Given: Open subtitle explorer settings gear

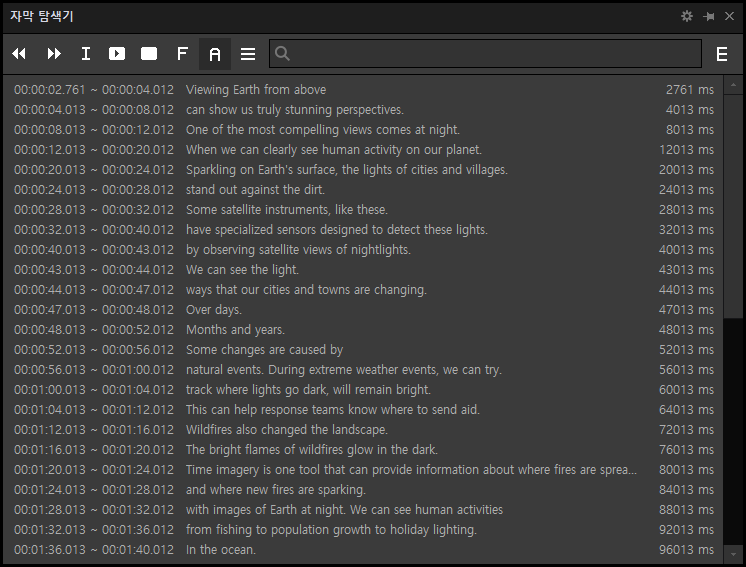Looking at the screenshot, I should pyautogui.click(x=687, y=16).
